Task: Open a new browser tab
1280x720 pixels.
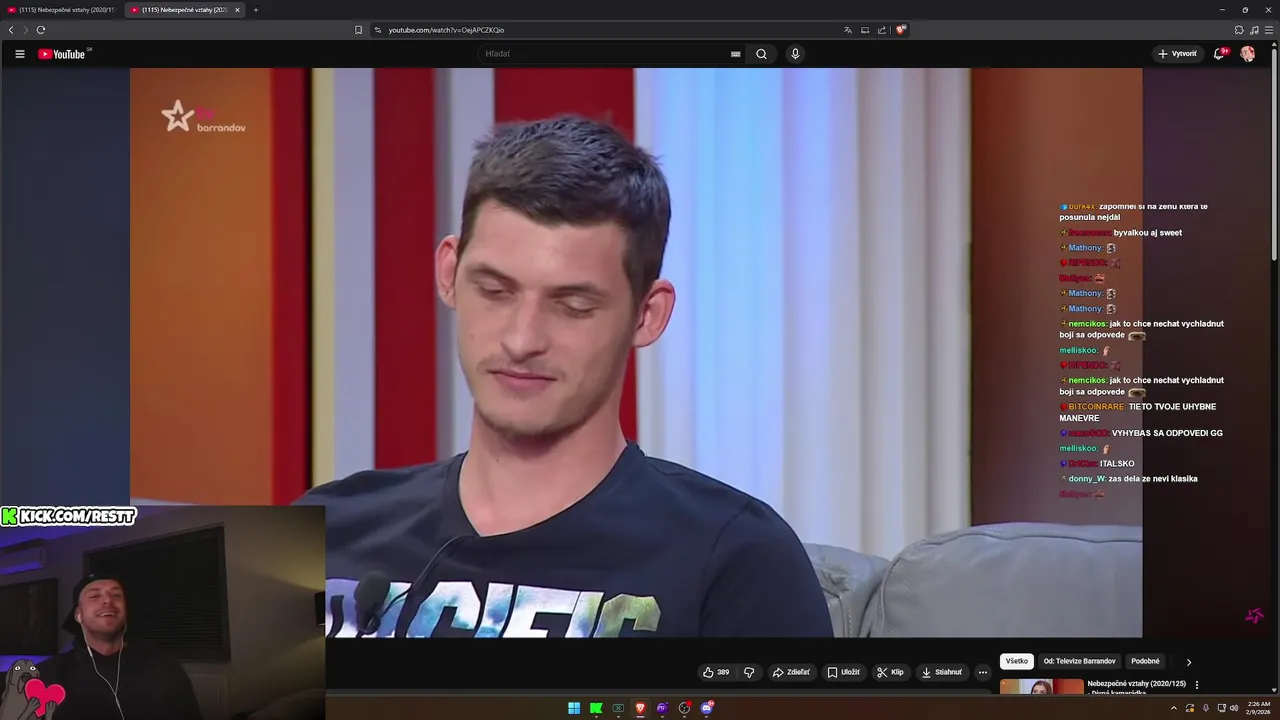Action: [x=255, y=10]
